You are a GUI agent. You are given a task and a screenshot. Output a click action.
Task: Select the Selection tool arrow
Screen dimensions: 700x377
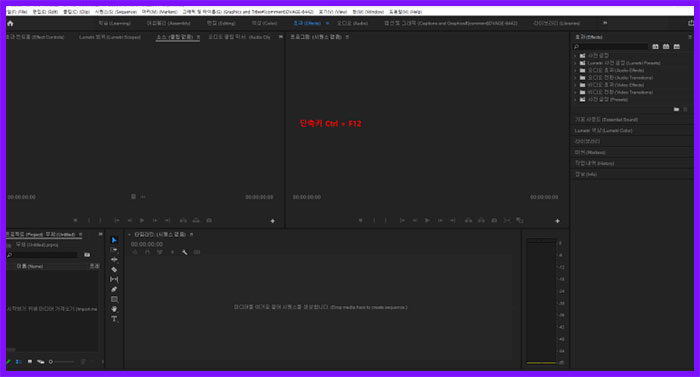point(114,240)
